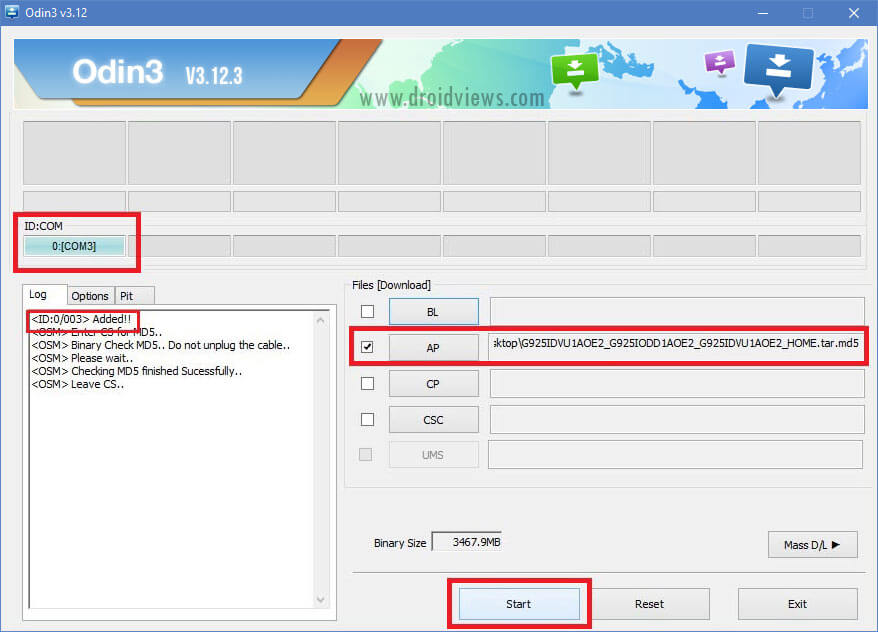Viewport: 878px width, 632px height.
Task: Tick the CP file checkbox
Action: pos(367,383)
